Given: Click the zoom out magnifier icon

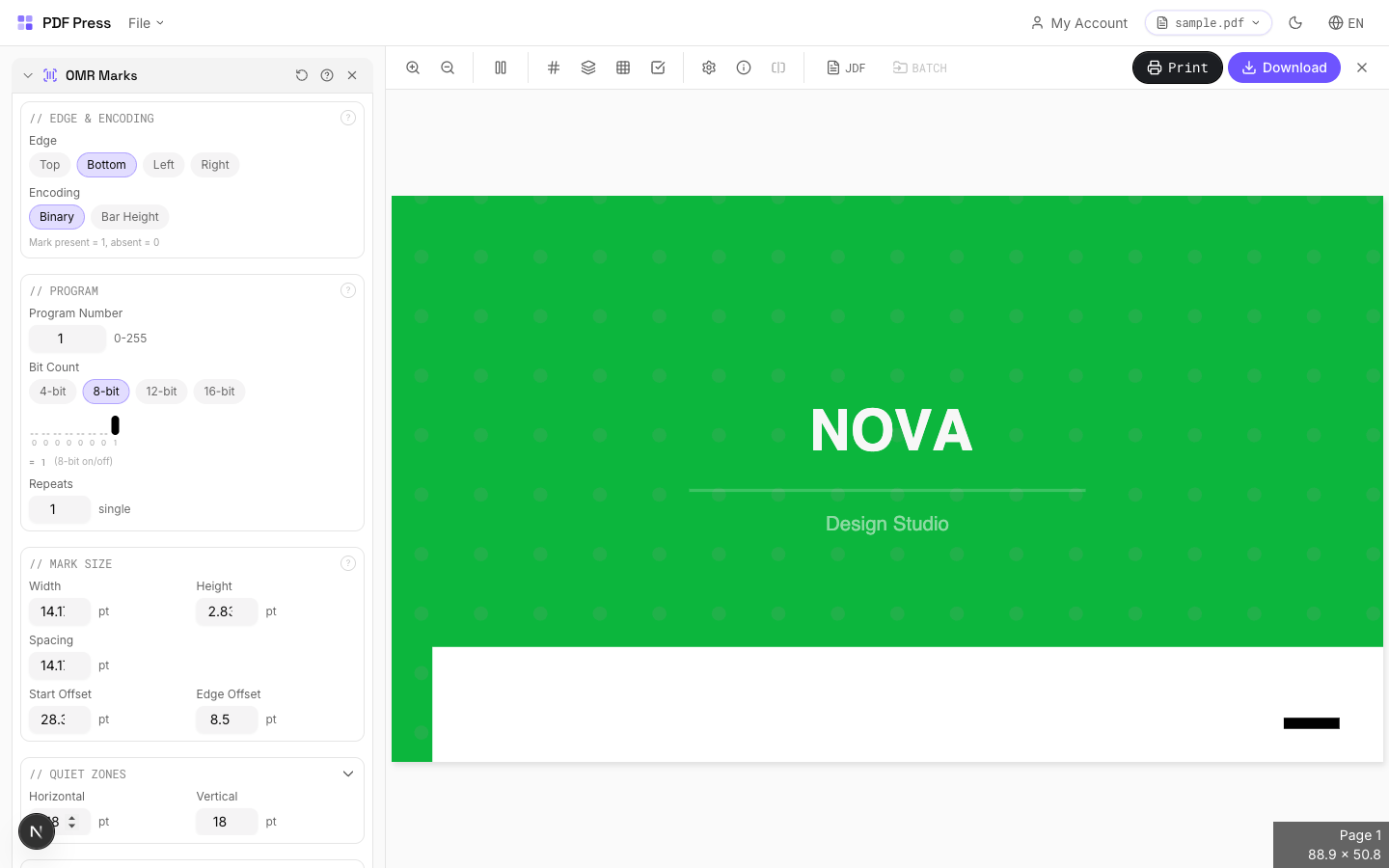Looking at the screenshot, I should pos(448,68).
